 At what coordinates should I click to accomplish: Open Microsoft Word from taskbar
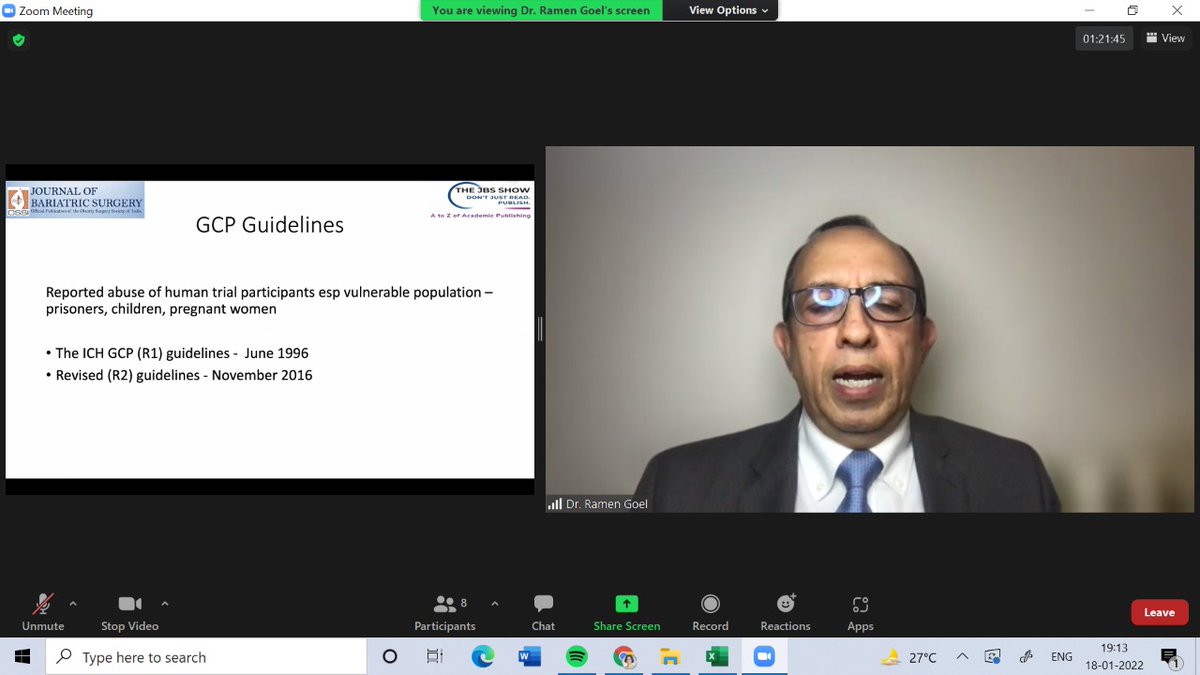pos(529,657)
